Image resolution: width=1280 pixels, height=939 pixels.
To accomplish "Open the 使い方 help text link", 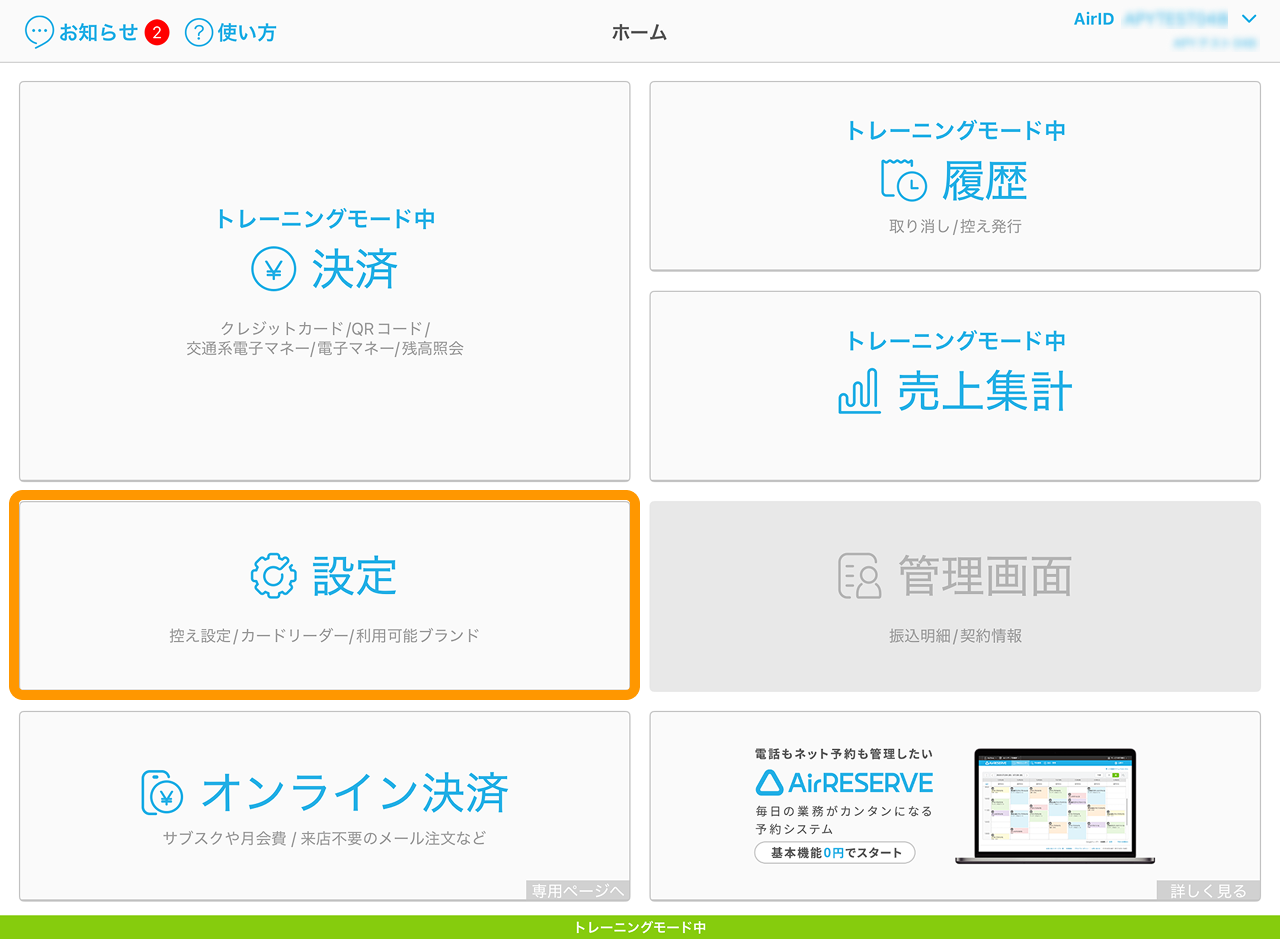I will click(246, 32).
